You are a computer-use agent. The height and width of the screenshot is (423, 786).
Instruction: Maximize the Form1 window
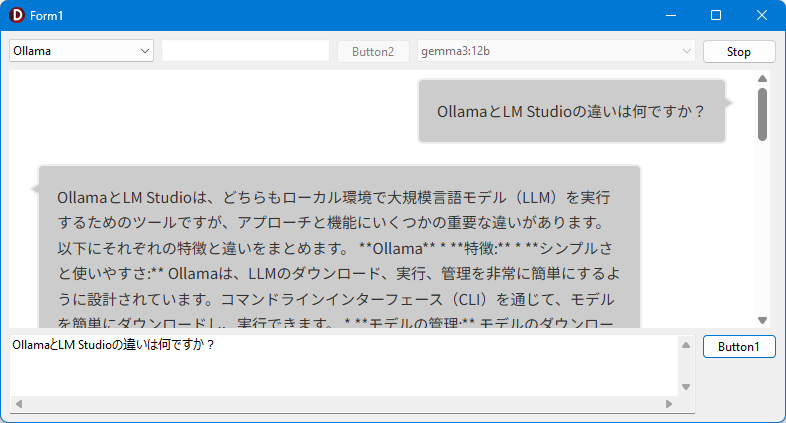click(x=716, y=16)
